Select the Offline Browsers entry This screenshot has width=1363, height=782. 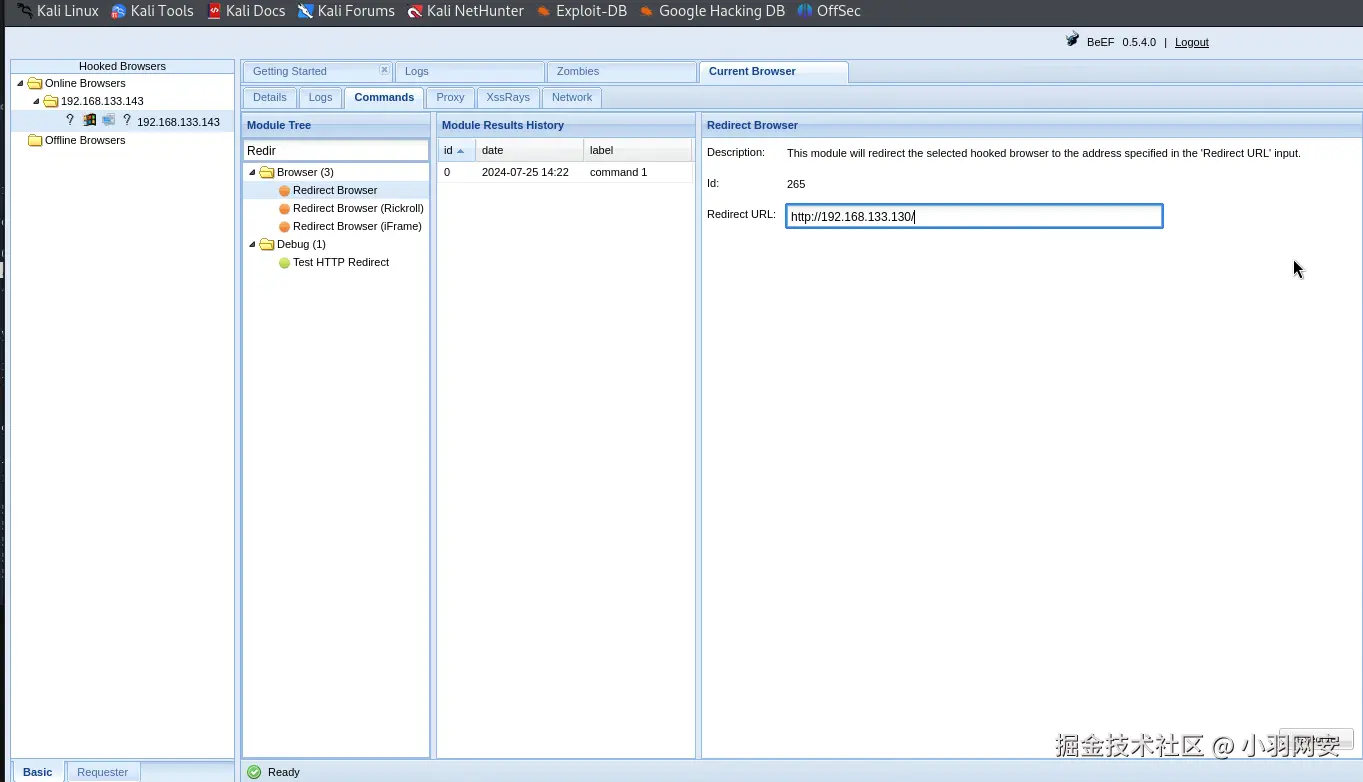[x=85, y=140]
